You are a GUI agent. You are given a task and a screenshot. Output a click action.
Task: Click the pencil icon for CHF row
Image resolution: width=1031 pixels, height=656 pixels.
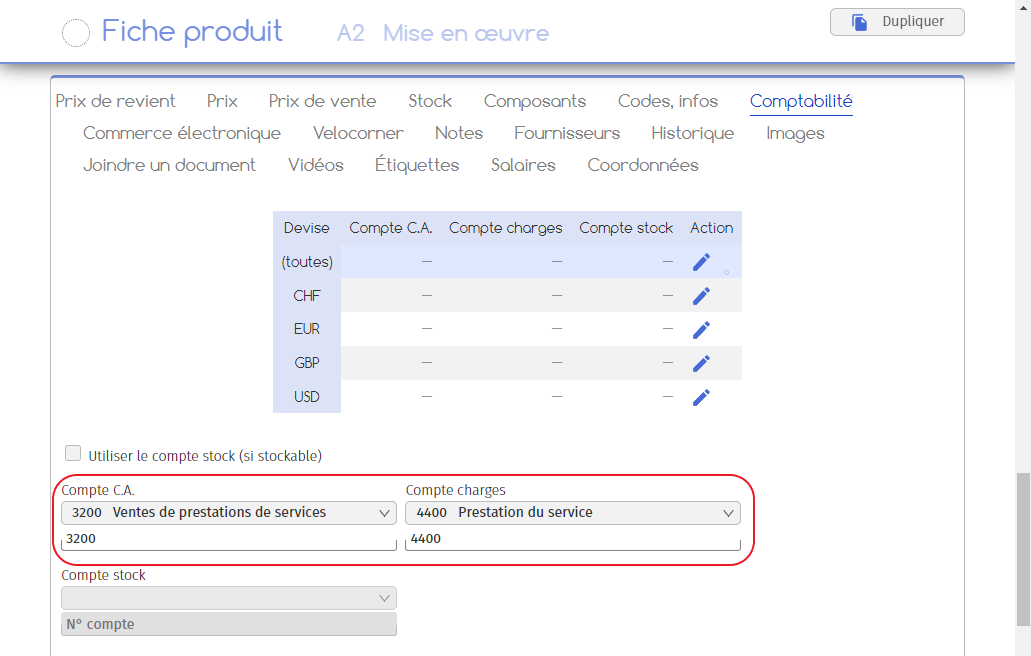coord(701,296)
